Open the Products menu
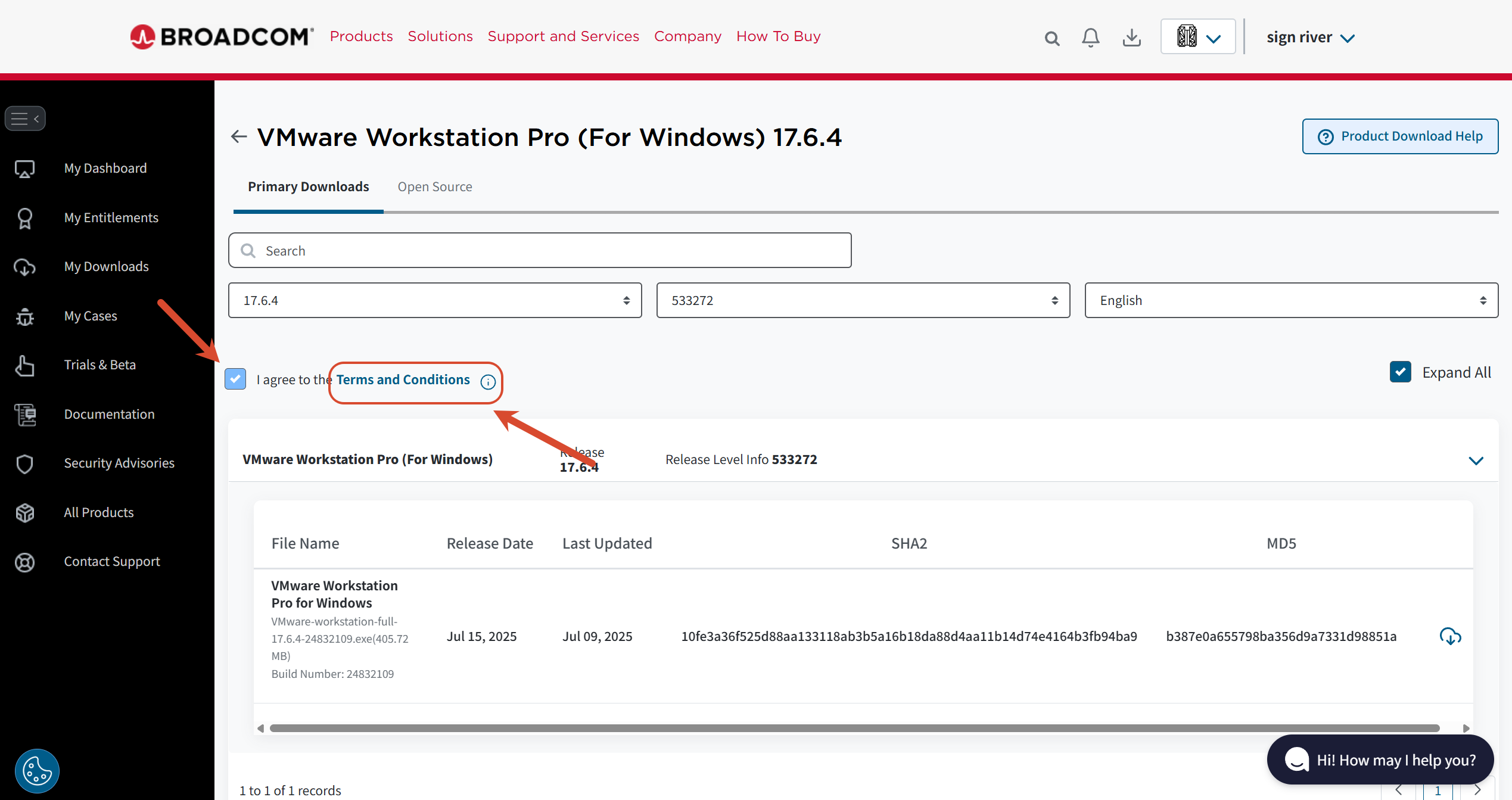This screenshot has width=1512, height=800. pyautogui.click(x=362, y=36)
